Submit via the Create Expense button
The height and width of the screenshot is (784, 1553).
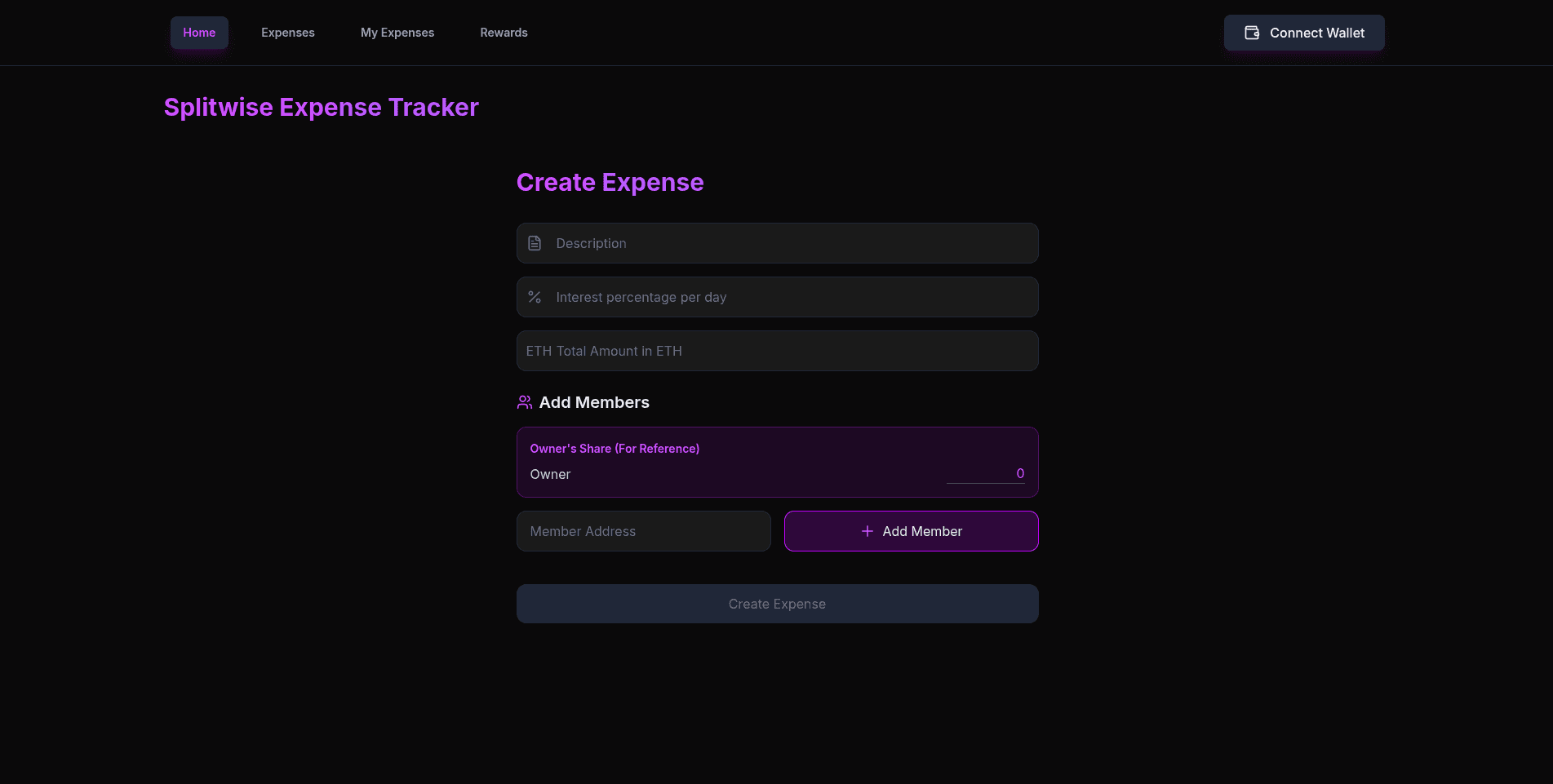coord(777,604)
